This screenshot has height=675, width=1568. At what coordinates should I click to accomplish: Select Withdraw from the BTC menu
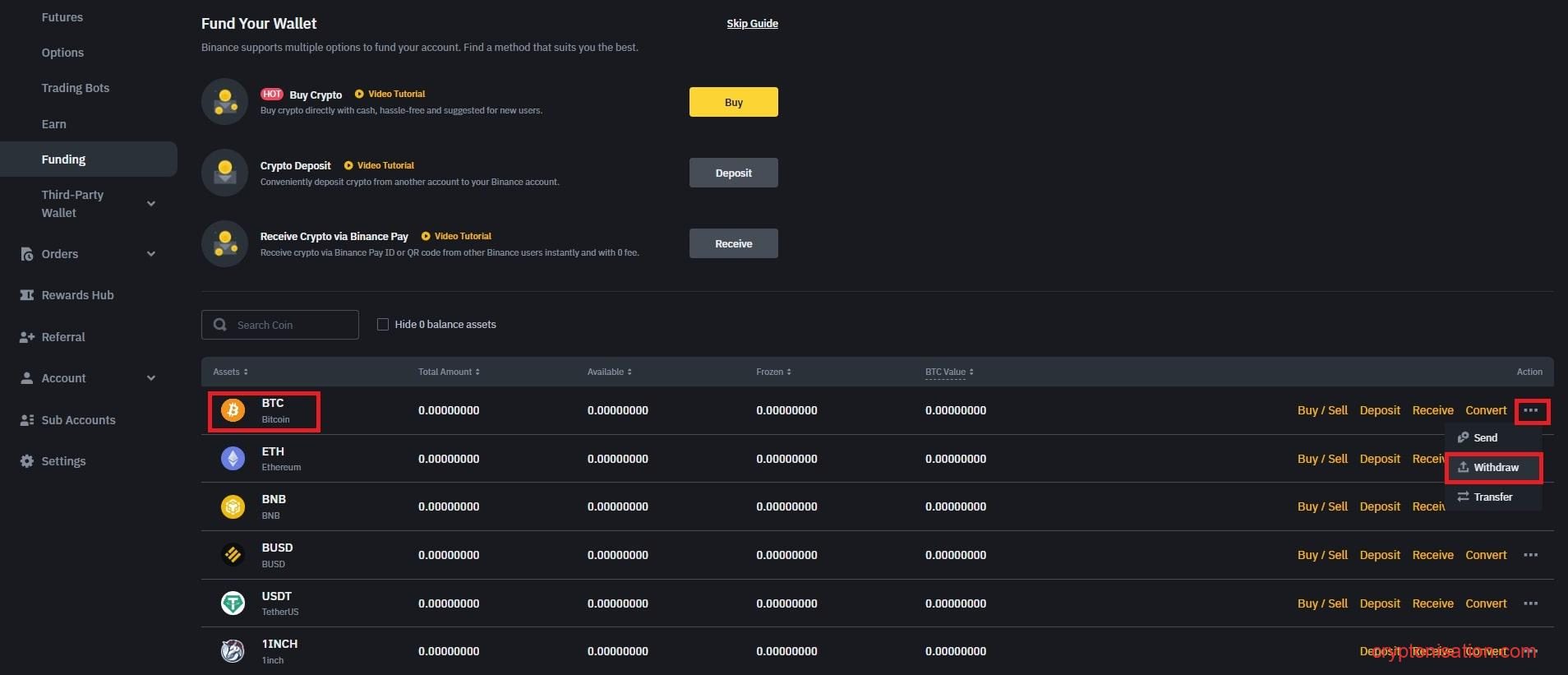[1495, 467]
